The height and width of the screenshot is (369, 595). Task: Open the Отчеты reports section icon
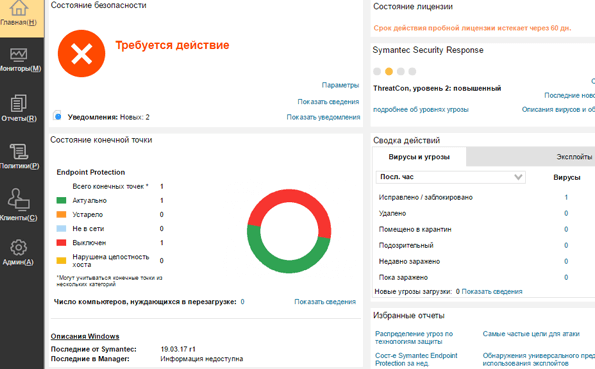(19, 103)
